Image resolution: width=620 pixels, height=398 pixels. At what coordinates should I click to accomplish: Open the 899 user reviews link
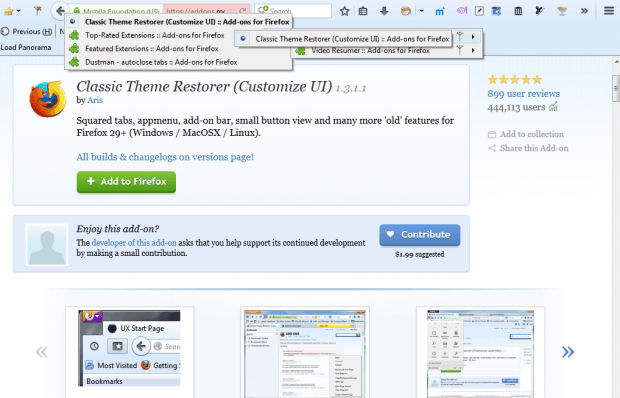coord(524,94)
